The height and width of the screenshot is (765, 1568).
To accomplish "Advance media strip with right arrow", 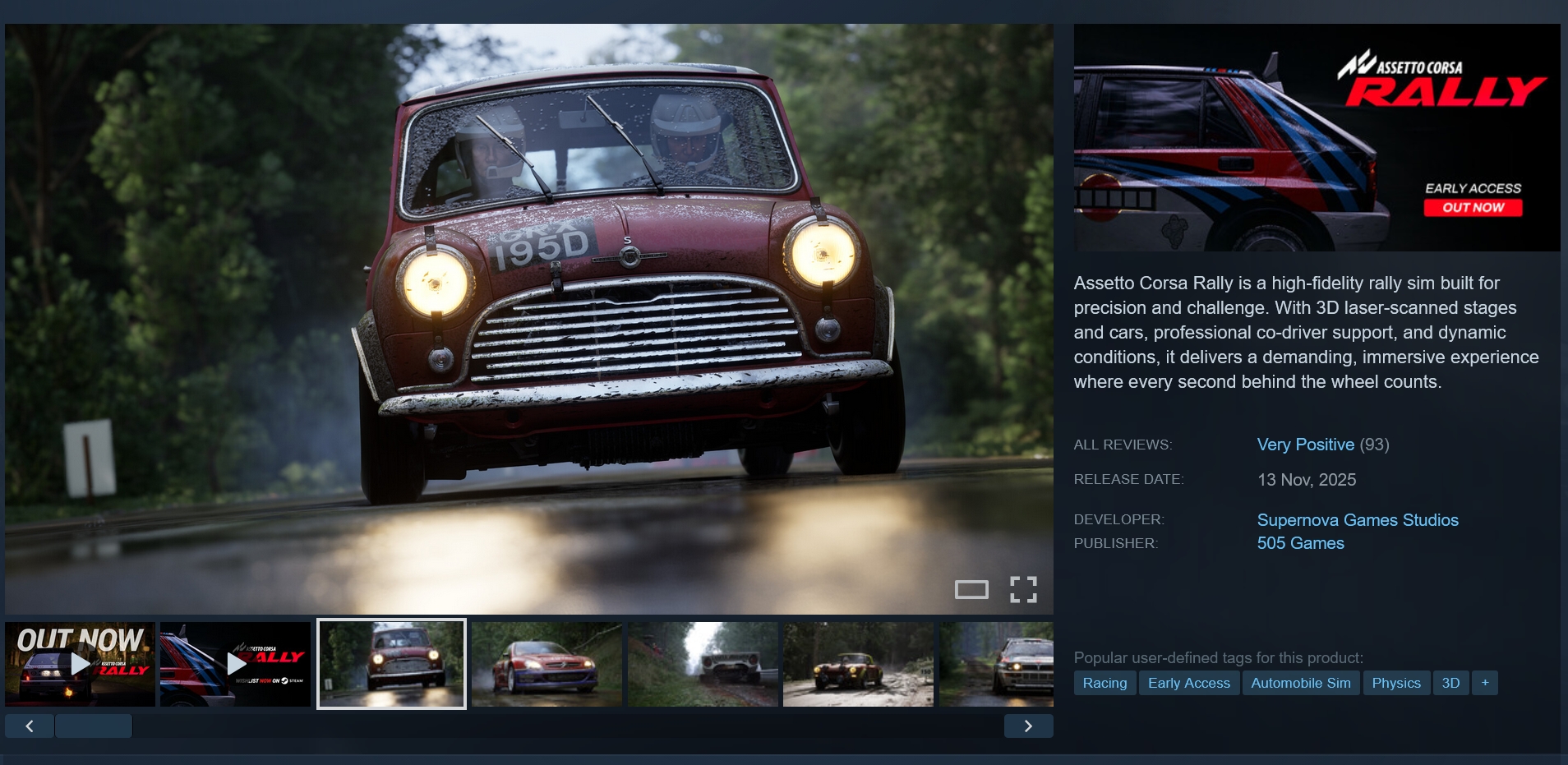I will point(1028,726).
